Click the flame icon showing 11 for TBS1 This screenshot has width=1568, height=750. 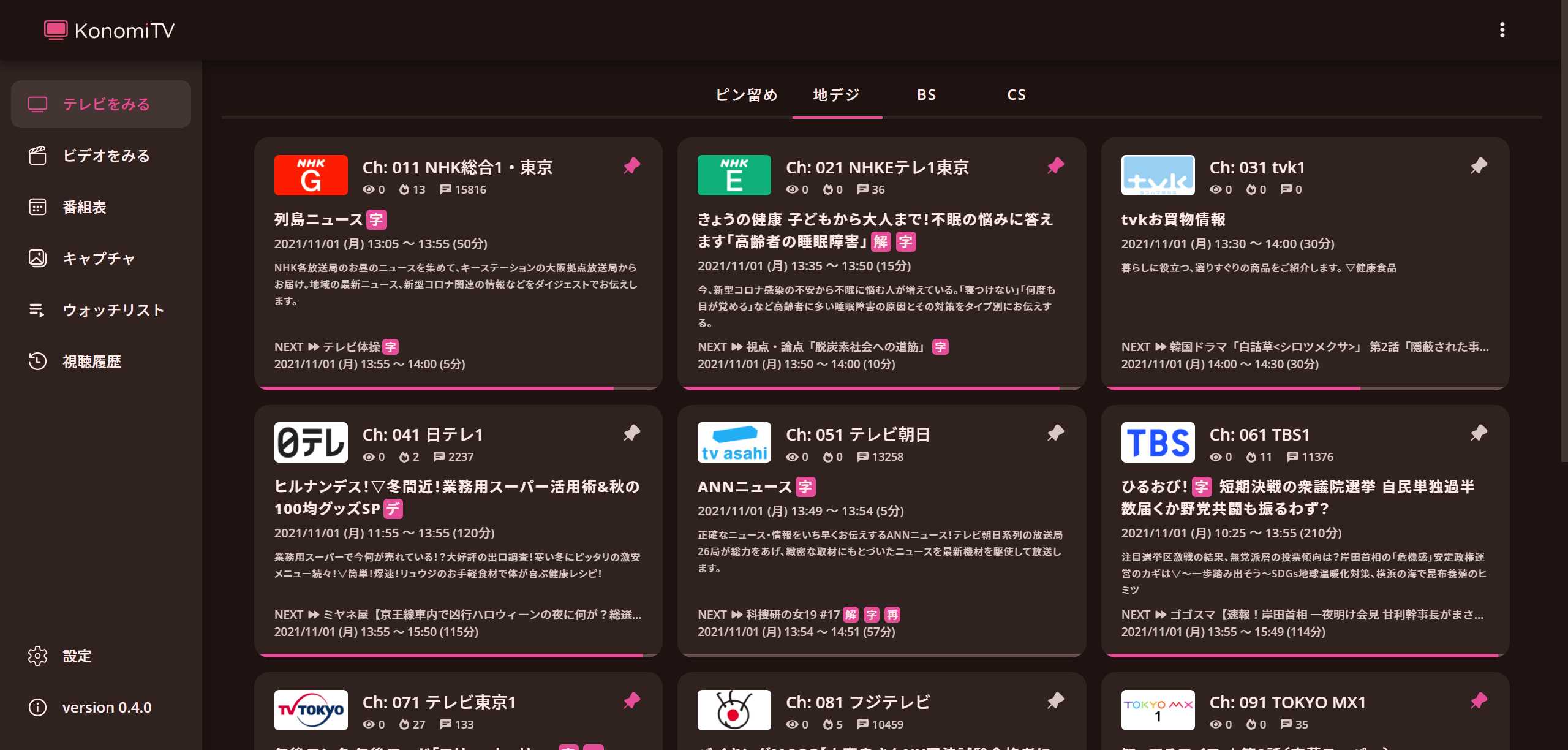1251,457
